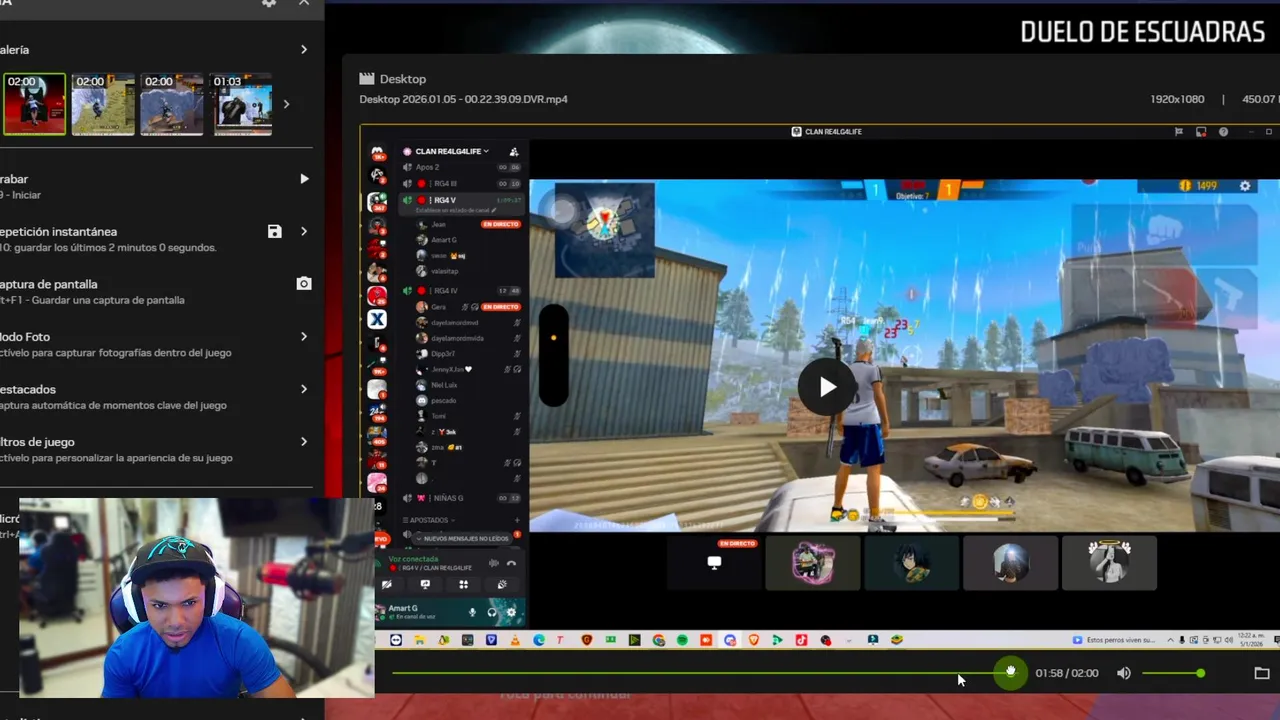Show next gallery thumbnails with arrow
The height and width of the screenshot is (720, 1280).
(x=287, y=103)
